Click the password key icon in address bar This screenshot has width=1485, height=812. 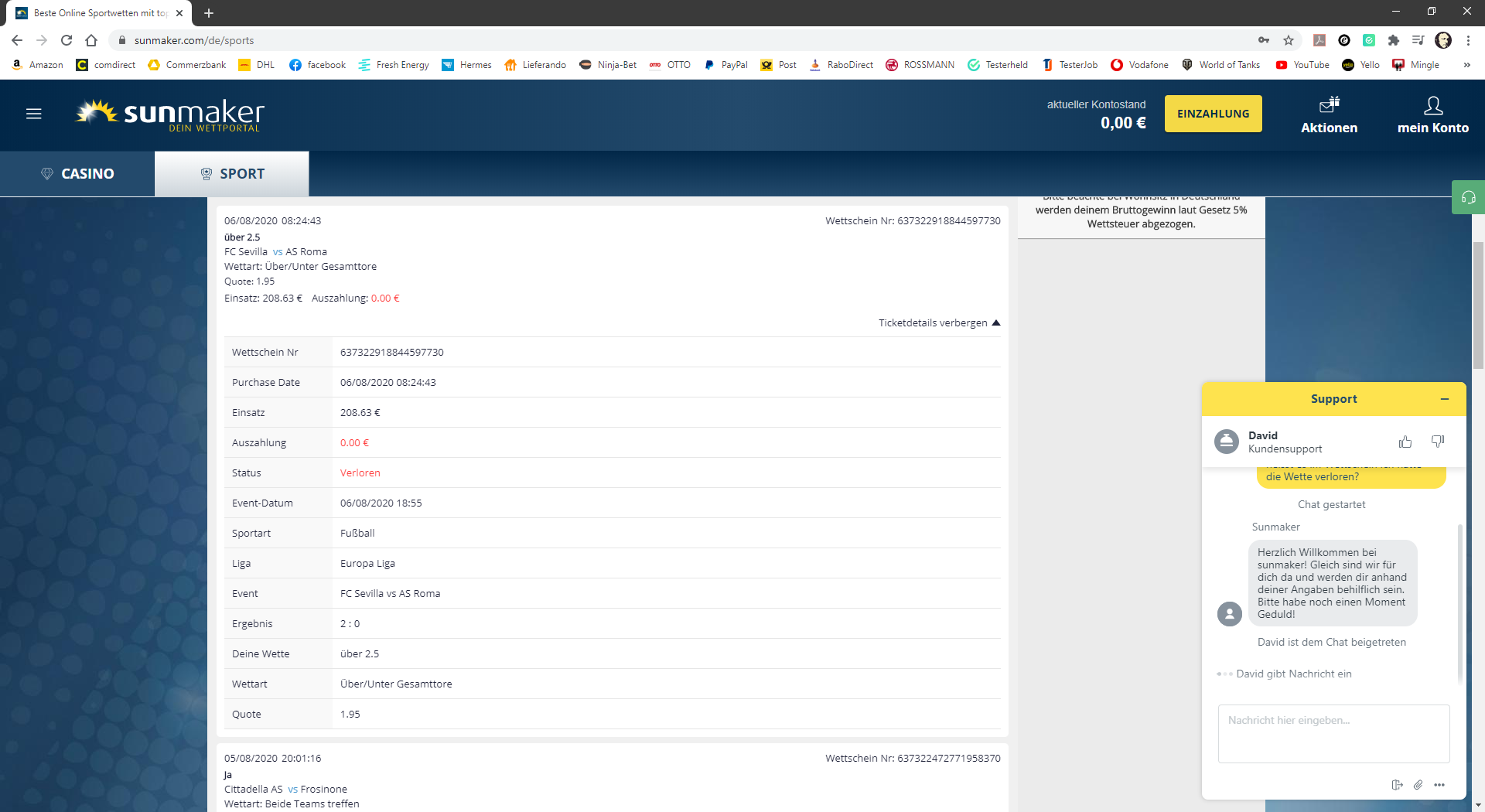pyautogui.click(x=1264, y=40)
